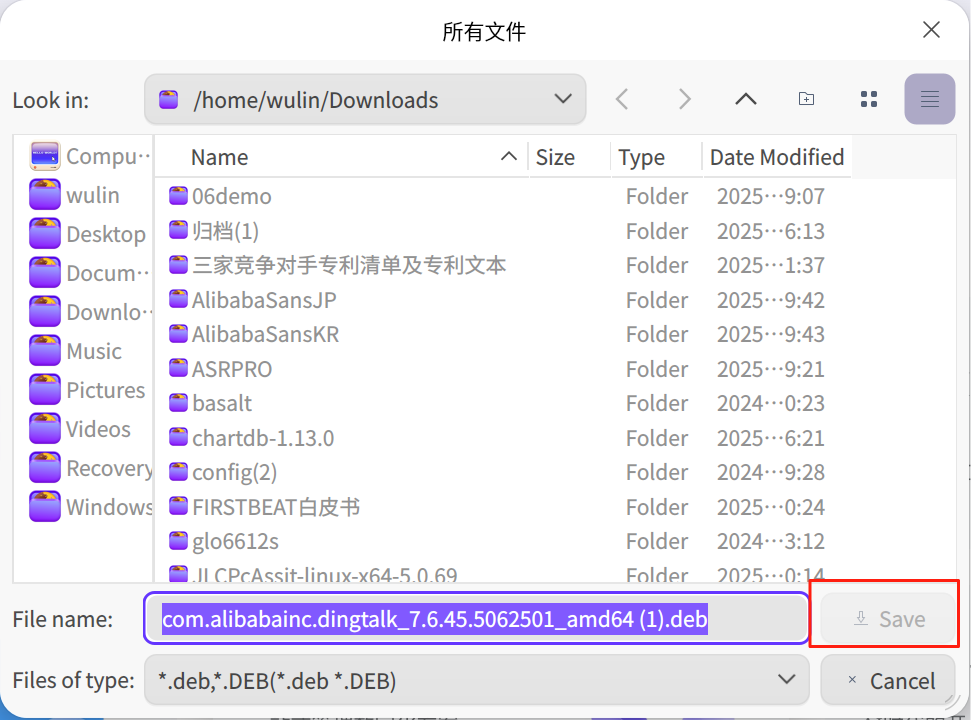
Task: Create a new folder
Action: pyautogui.click(x=806, y=99)
